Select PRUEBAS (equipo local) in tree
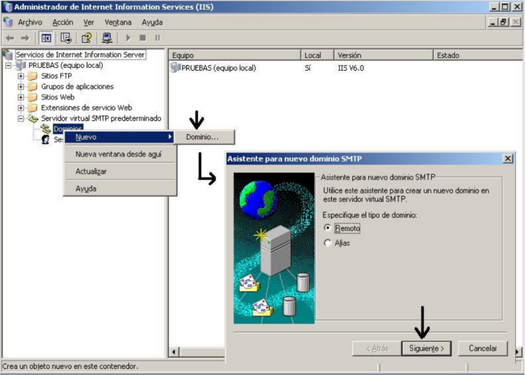Image resolution: width=525 pixels, height=375 pixels. [x=66, y=65]
